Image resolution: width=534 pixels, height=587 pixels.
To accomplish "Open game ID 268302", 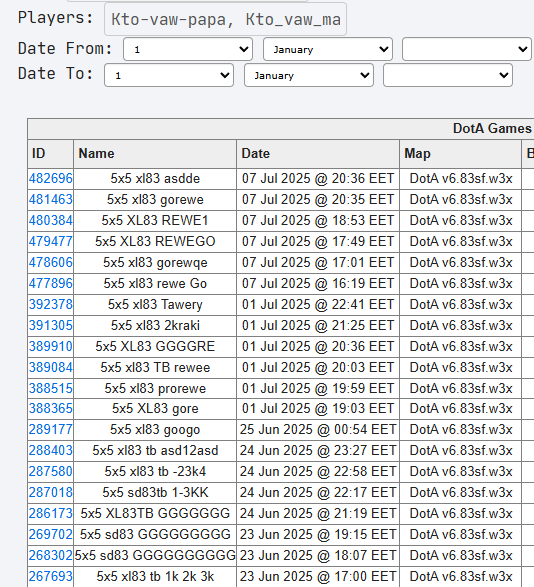I will (51, 555).
